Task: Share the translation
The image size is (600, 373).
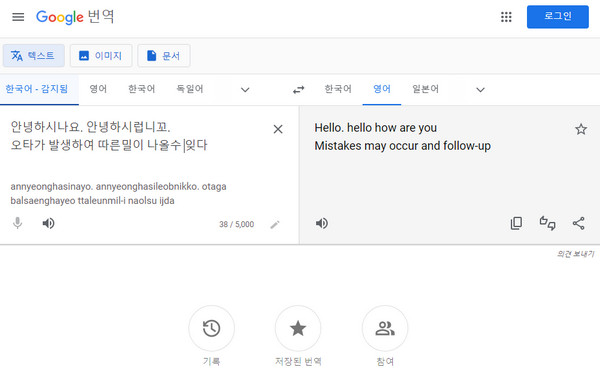Action: pos(579,223)
